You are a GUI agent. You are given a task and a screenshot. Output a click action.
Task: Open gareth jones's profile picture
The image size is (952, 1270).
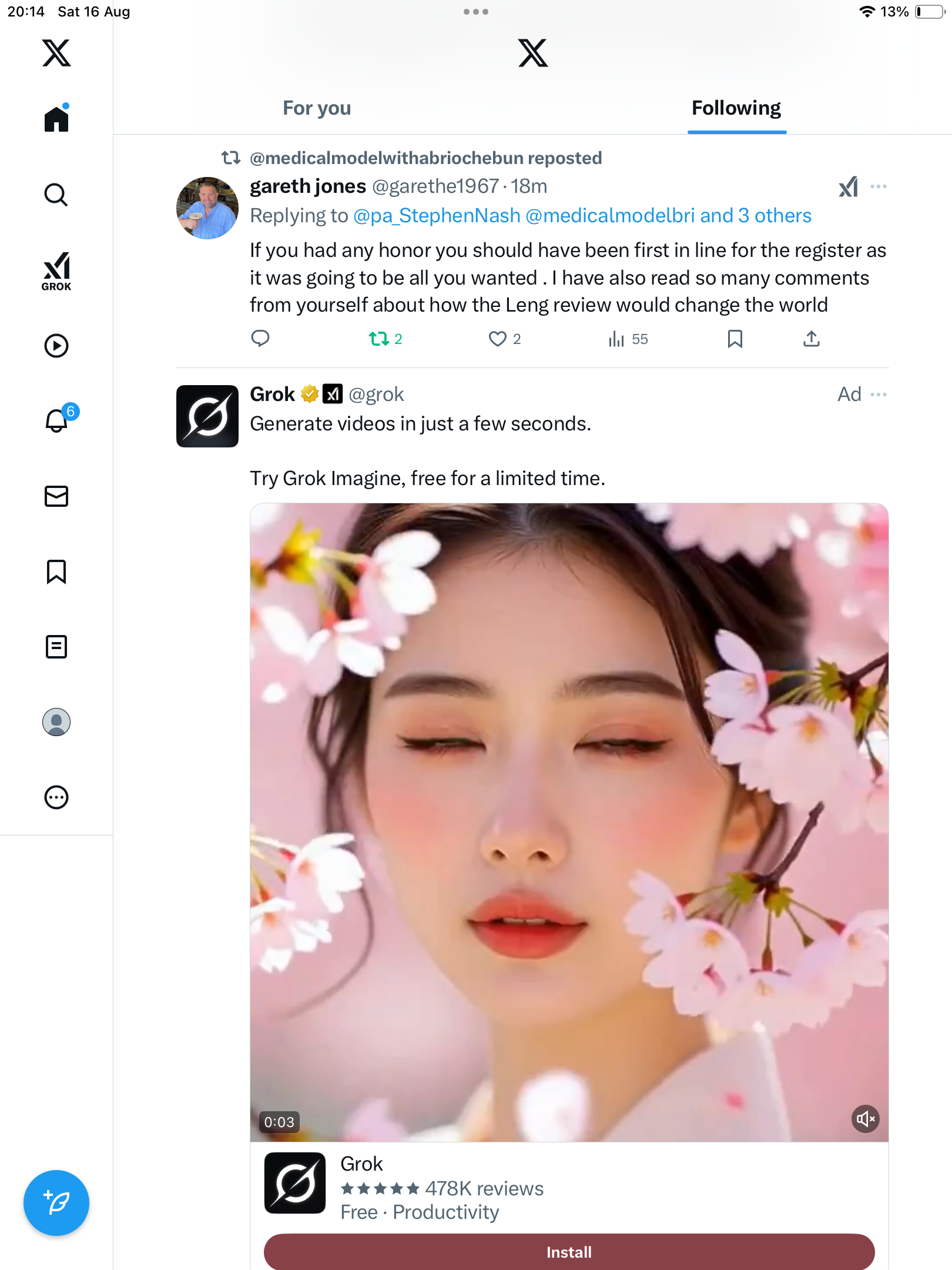click(207, 208)
